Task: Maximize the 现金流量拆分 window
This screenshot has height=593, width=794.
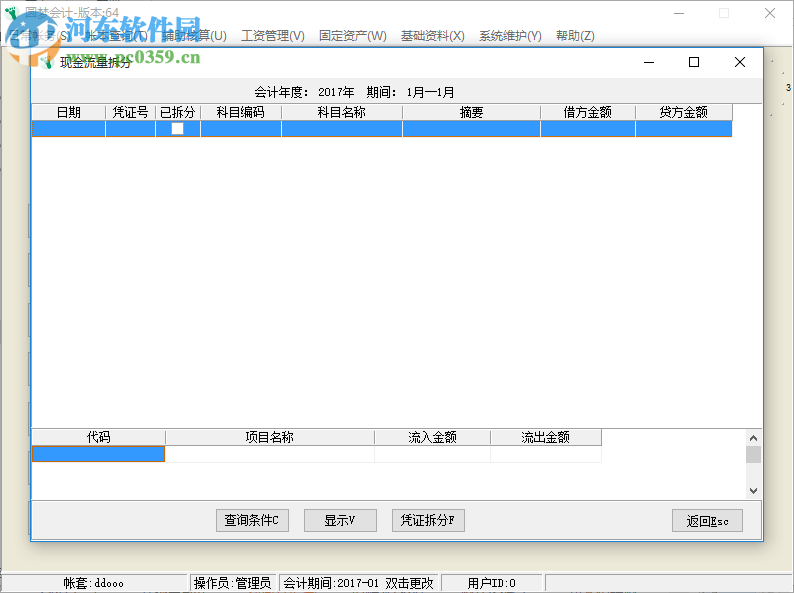Action: (694, 62)
